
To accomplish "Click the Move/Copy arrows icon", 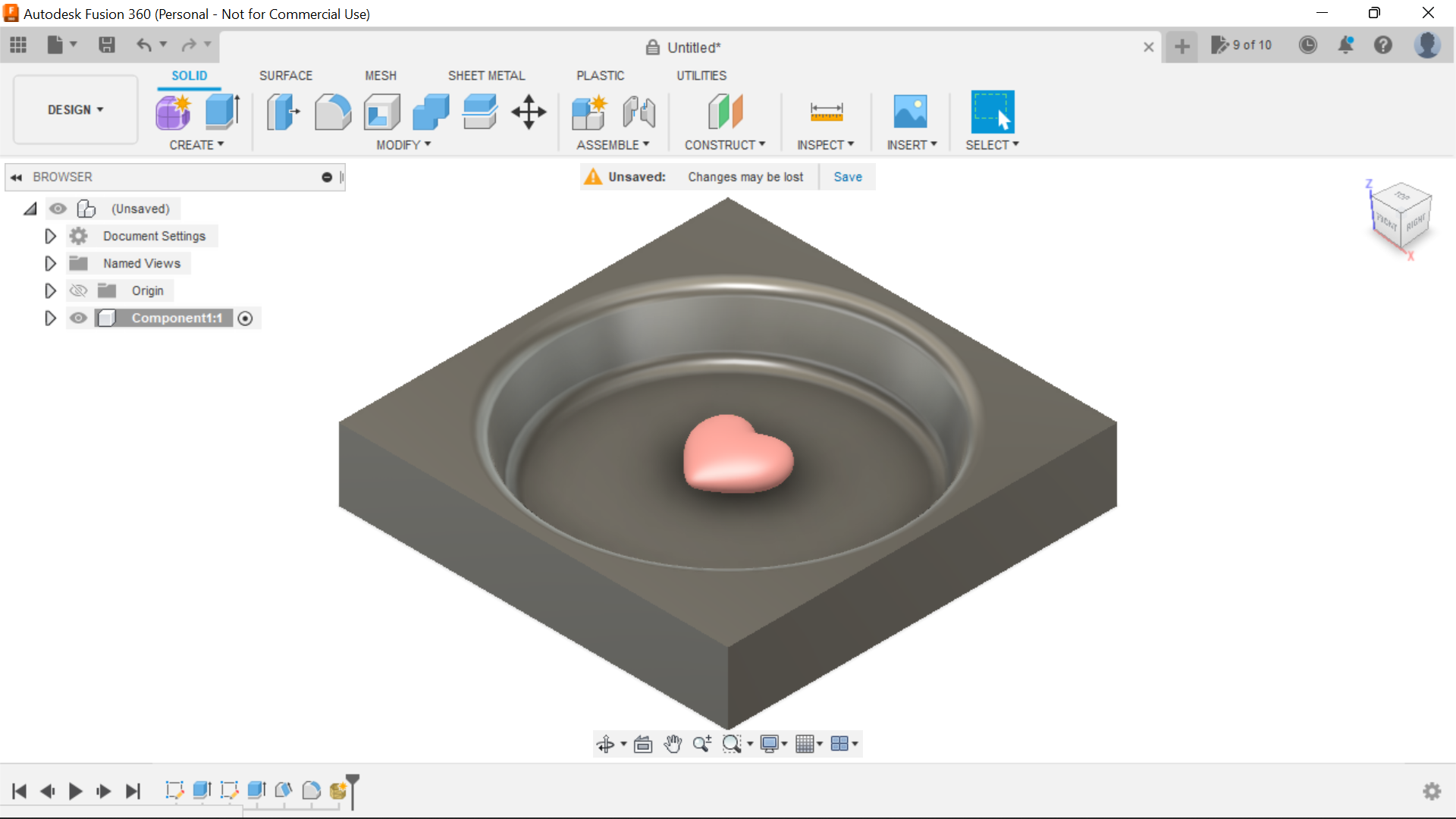I will click(529, 112).
